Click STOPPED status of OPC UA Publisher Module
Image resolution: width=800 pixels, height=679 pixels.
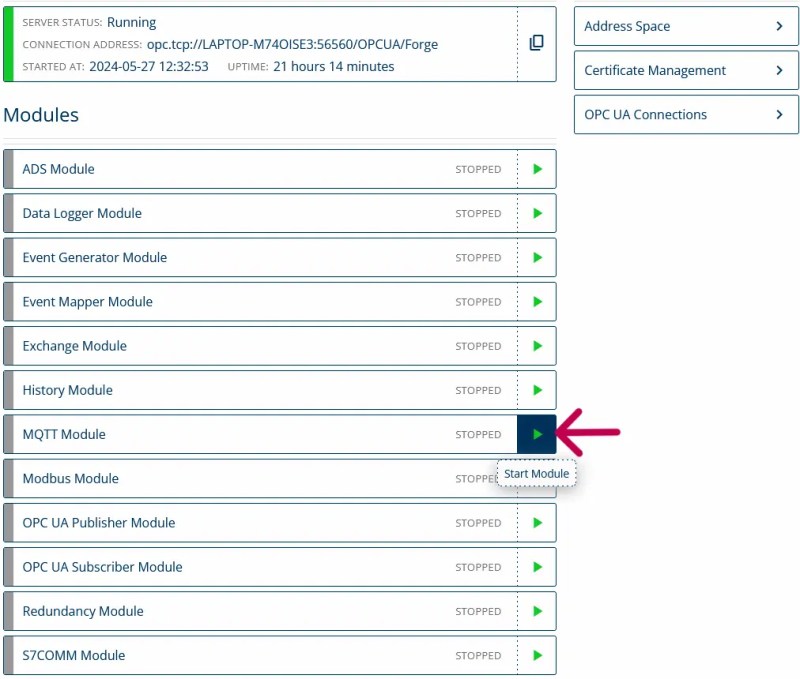(x=478, y=523)
